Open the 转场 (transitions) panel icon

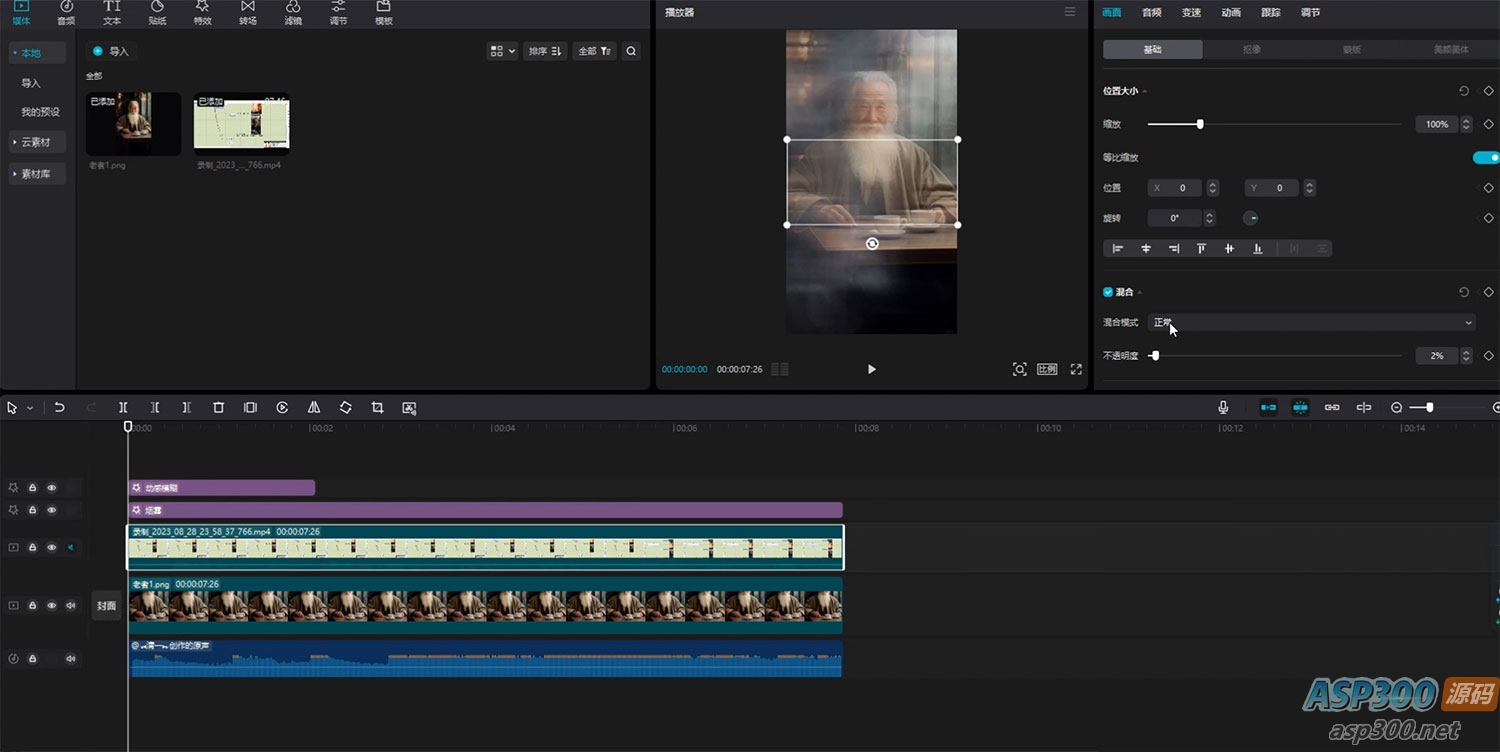click(247, 13)
